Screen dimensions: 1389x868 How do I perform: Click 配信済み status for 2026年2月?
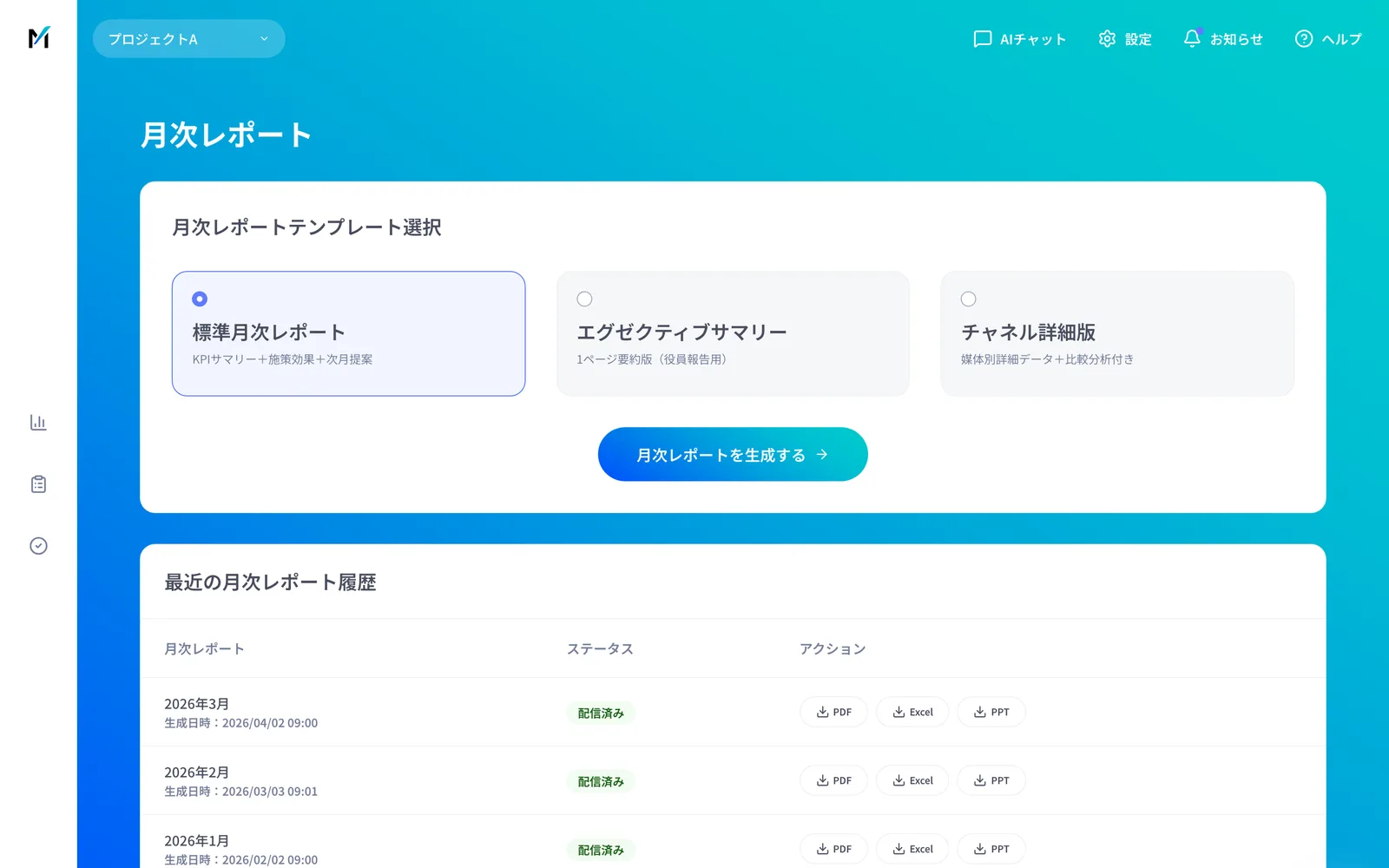tap(601, 781)
